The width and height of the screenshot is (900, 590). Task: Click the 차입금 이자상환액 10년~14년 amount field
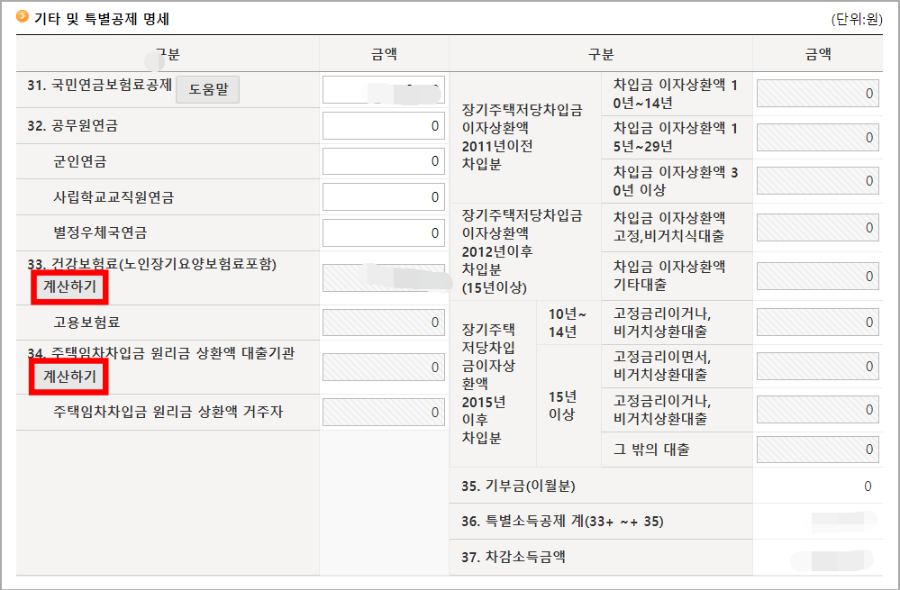coord(817,92)
